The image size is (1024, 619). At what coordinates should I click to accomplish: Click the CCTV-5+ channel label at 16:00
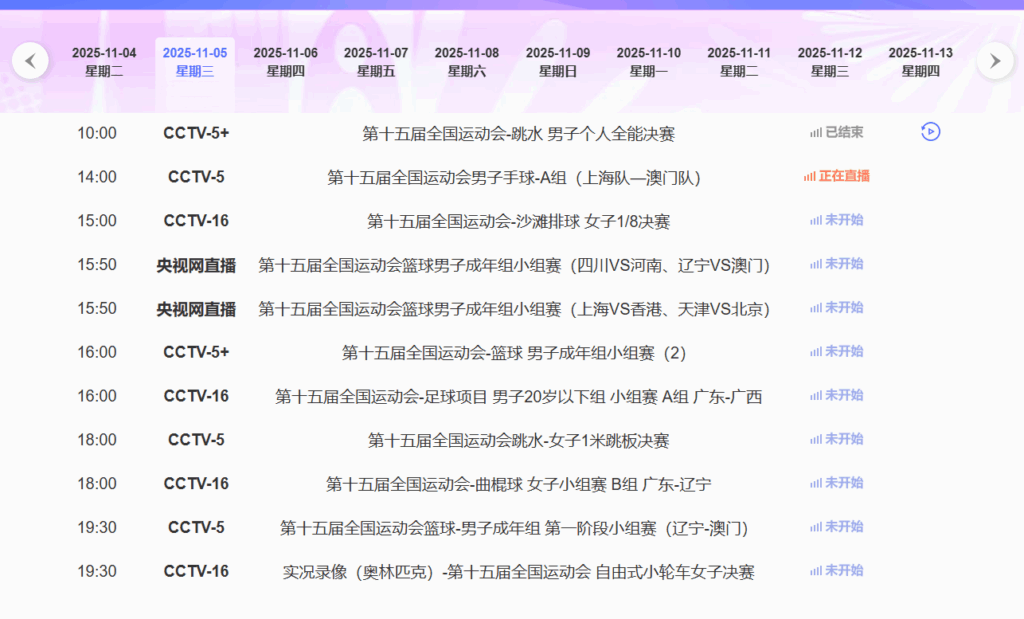coord(196,352)
